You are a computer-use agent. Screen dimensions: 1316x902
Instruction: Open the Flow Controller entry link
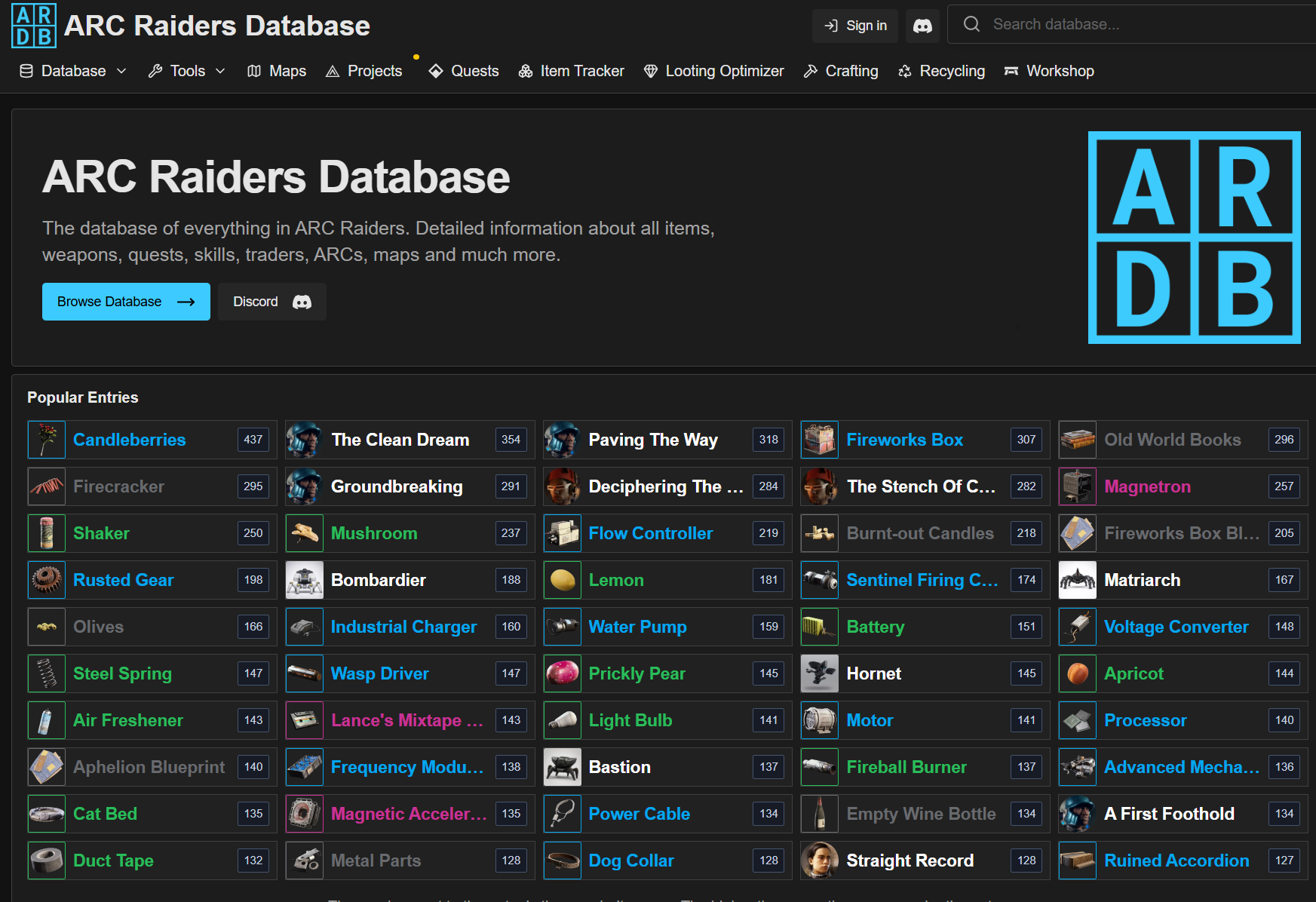650,533
